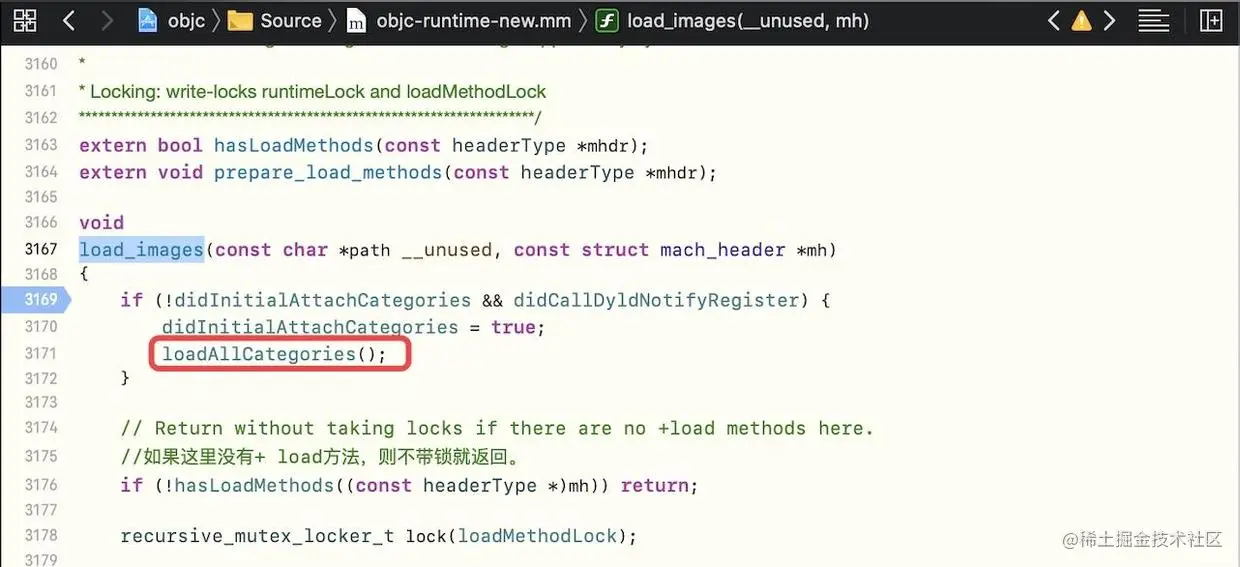Click mach_header in the function signature
The height and width of the screenshot is (567, 1240).
pyautogui.click(x=722, y=249)
